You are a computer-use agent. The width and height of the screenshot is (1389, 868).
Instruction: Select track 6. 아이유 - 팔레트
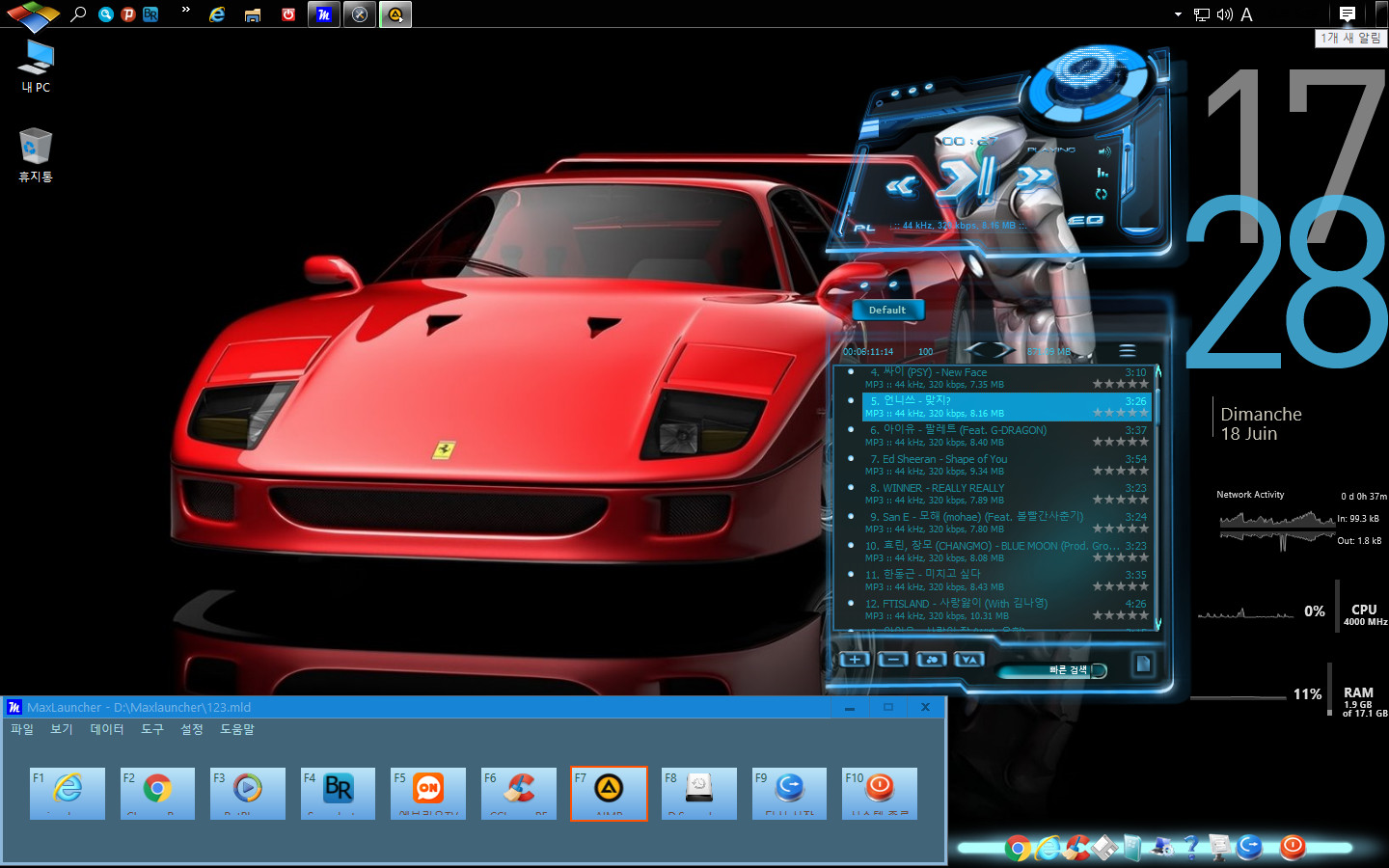point(1006,436)
